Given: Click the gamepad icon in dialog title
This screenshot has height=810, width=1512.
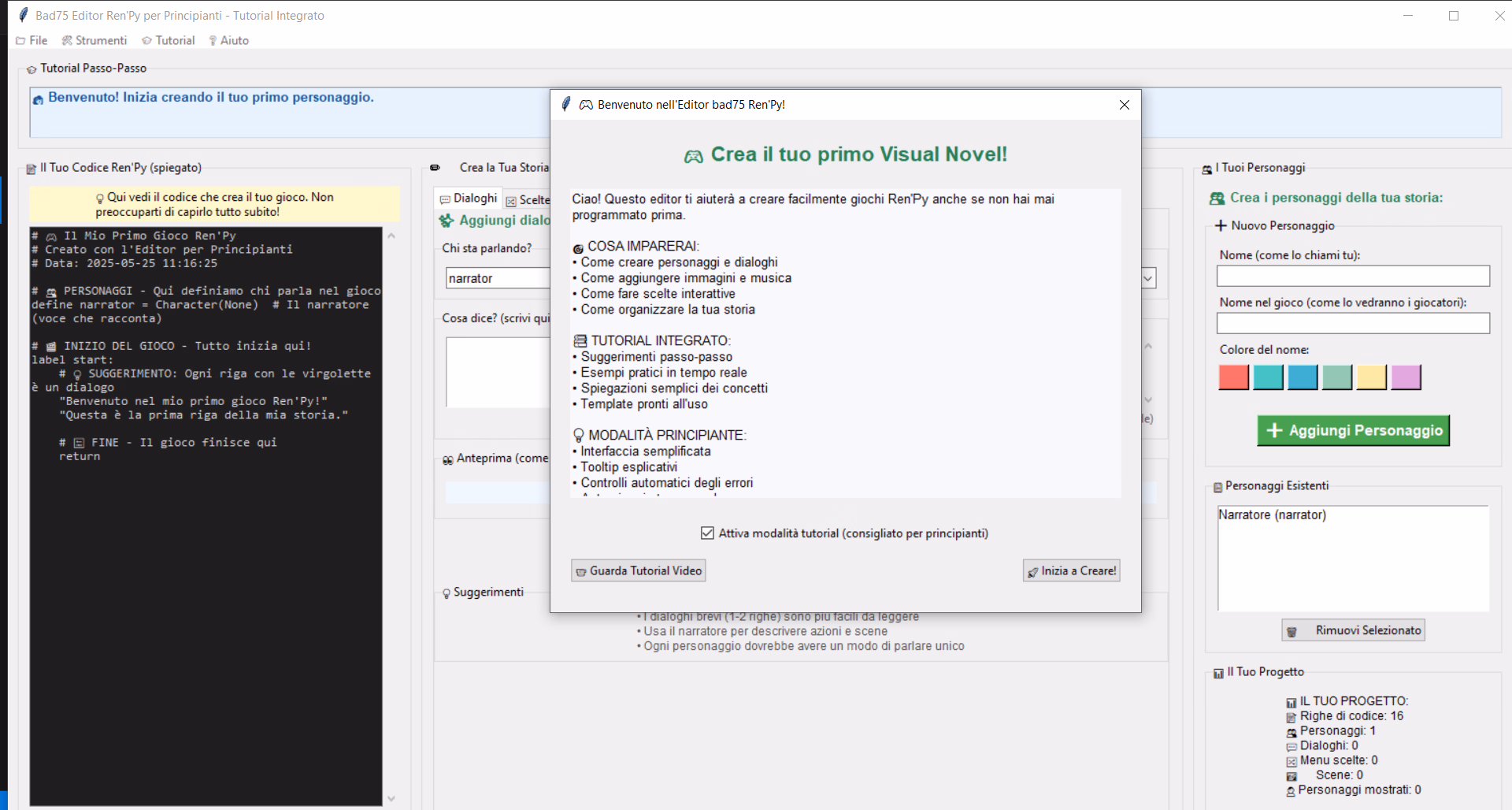Looking at the screenshot, I should pyautogui.click(x=586, y=105).
